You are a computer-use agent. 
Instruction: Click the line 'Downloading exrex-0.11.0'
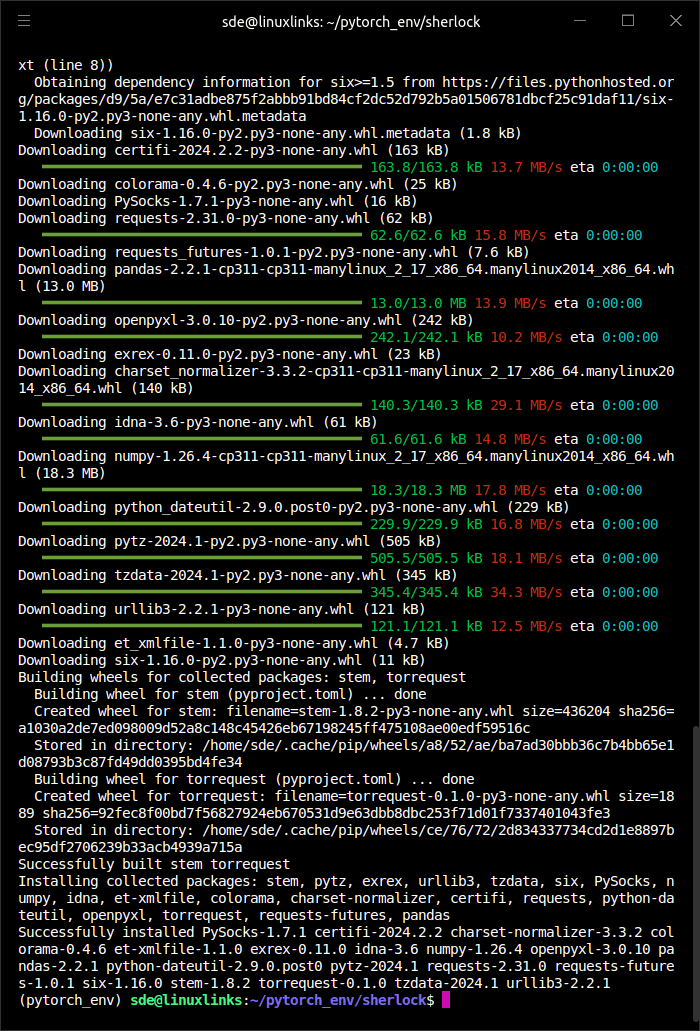[229, 354]
